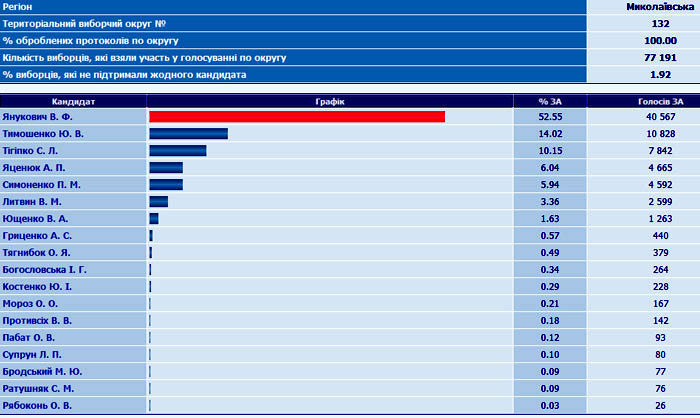Click the Графік column header
The width and height of the screenshot is (700, 418).
click(329, 100)
